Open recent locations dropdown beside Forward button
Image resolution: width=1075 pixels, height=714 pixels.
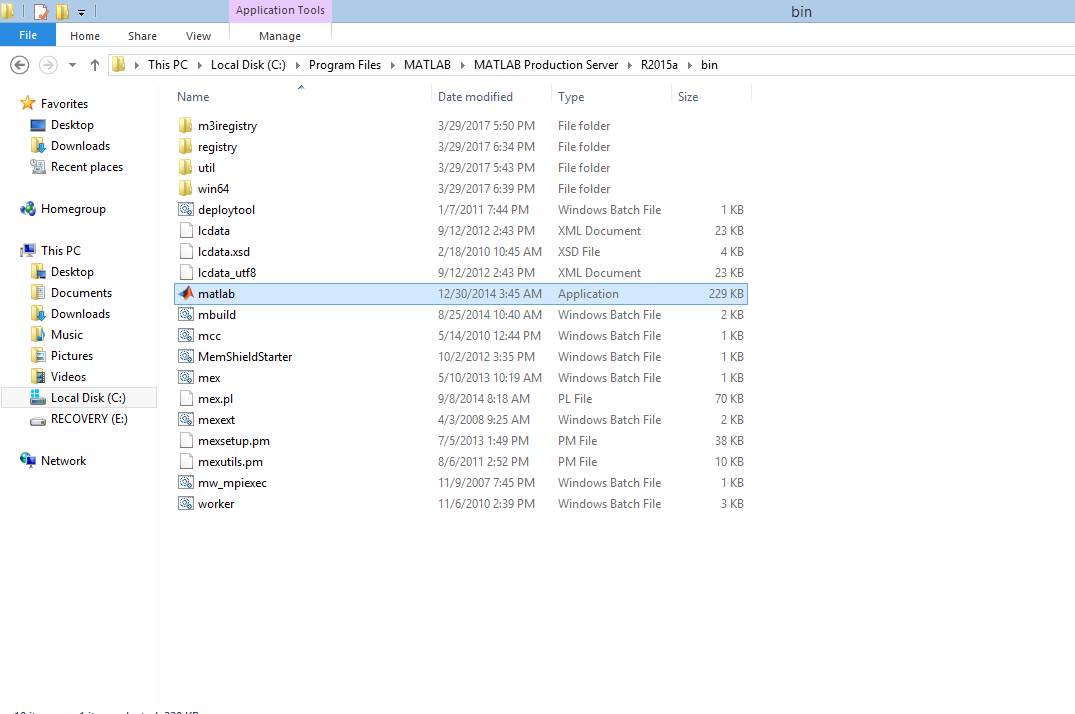71,64
